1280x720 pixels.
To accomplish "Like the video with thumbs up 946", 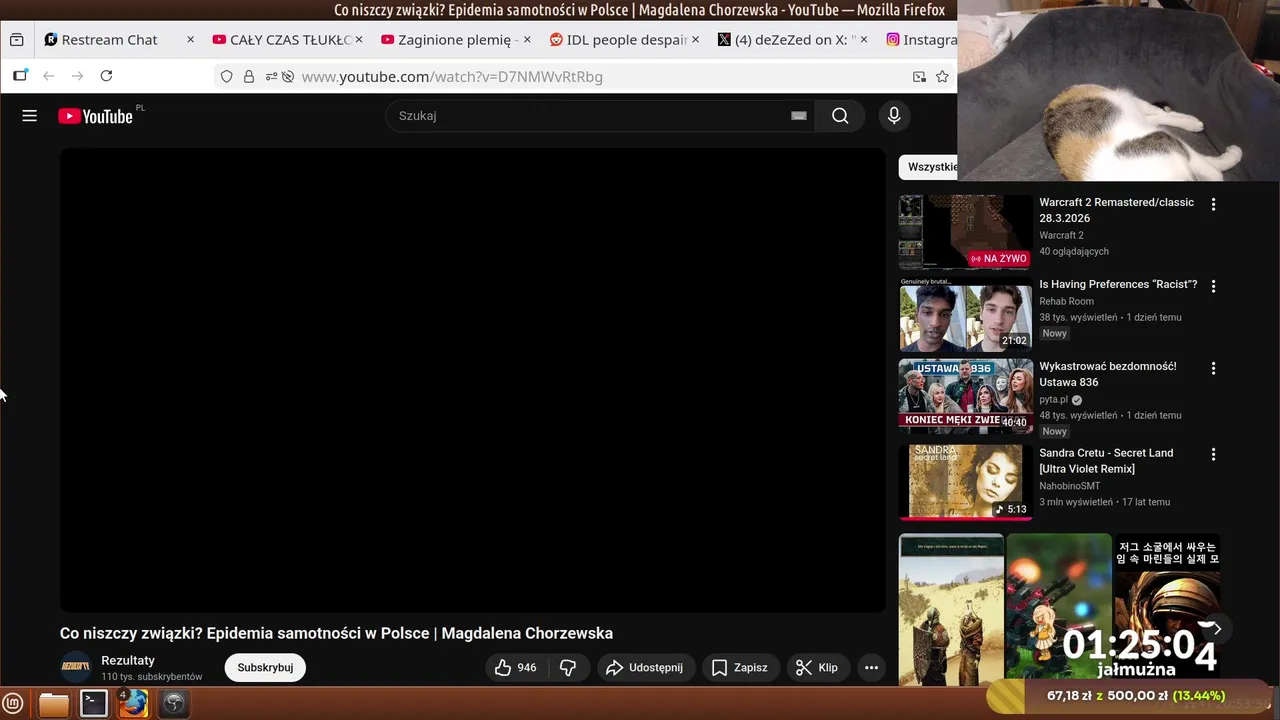I will point(515,668).
